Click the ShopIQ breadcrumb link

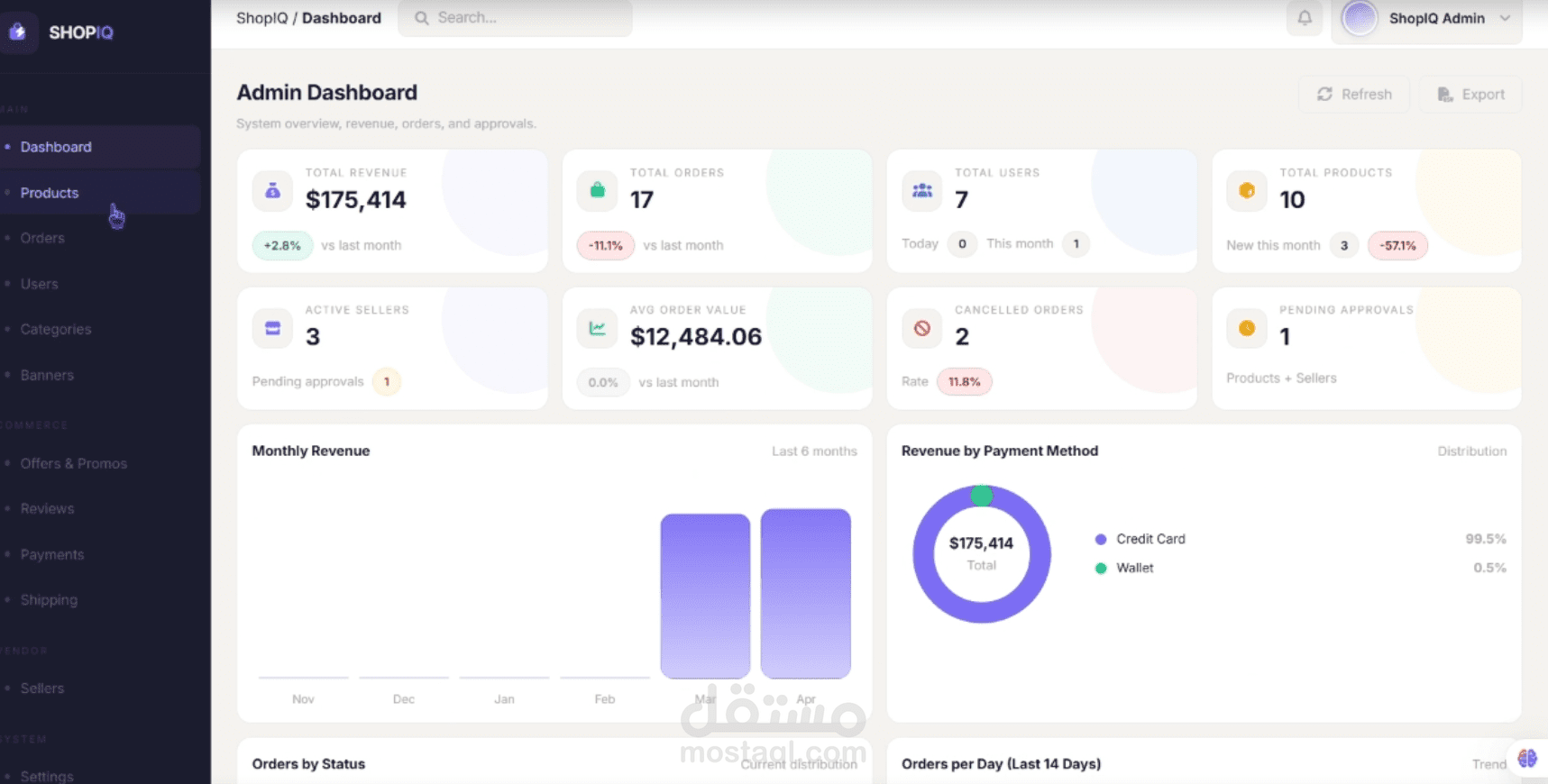pyautogui.click(x=261, y=18)
